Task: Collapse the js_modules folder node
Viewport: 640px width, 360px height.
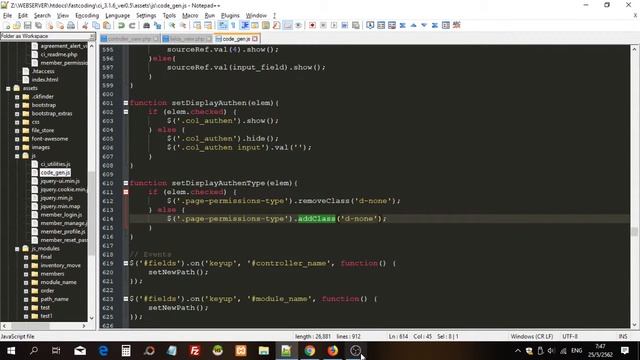Action: [17, 249]
